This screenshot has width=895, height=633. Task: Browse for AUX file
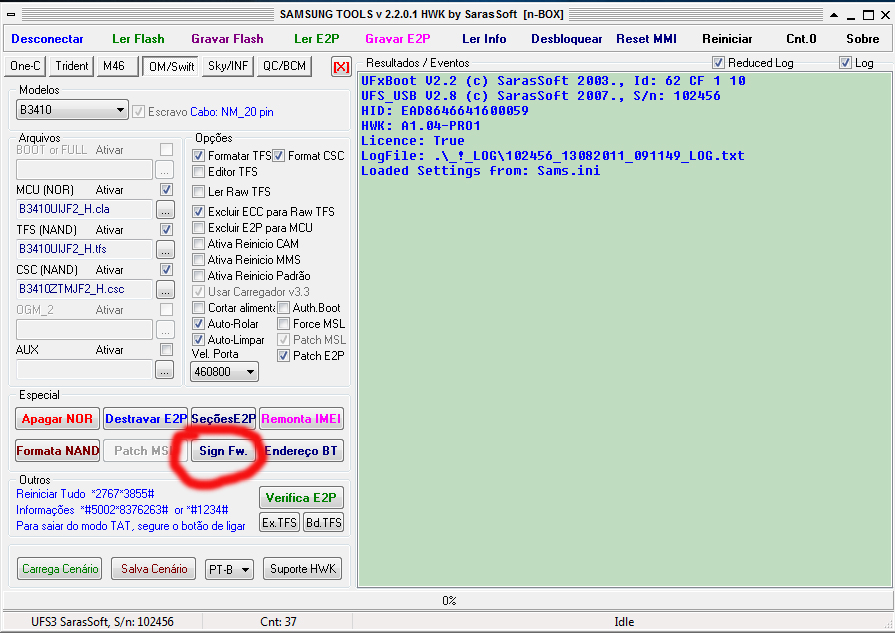tap(165, 369)
